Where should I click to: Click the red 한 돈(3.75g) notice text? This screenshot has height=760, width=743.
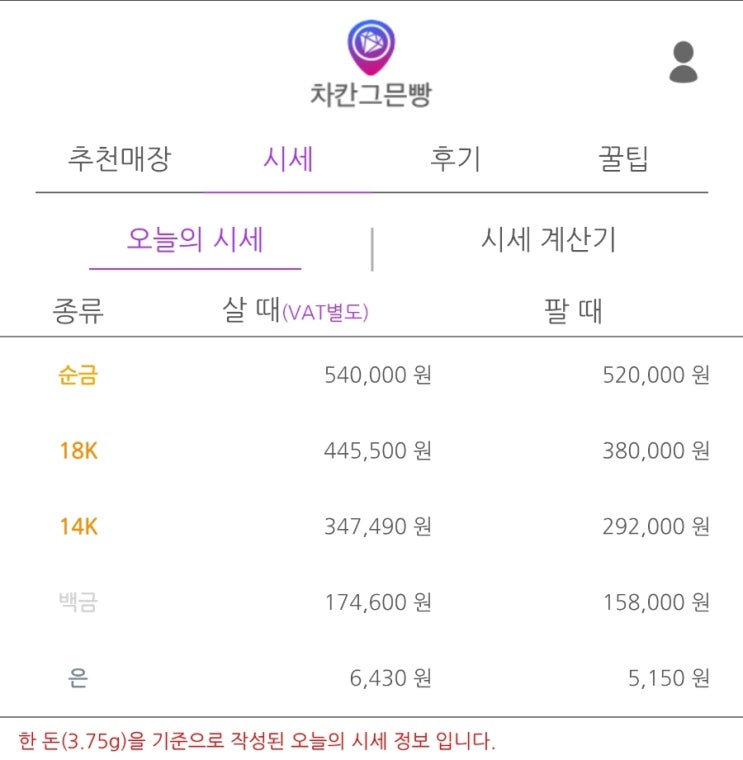tap(256, 741)
